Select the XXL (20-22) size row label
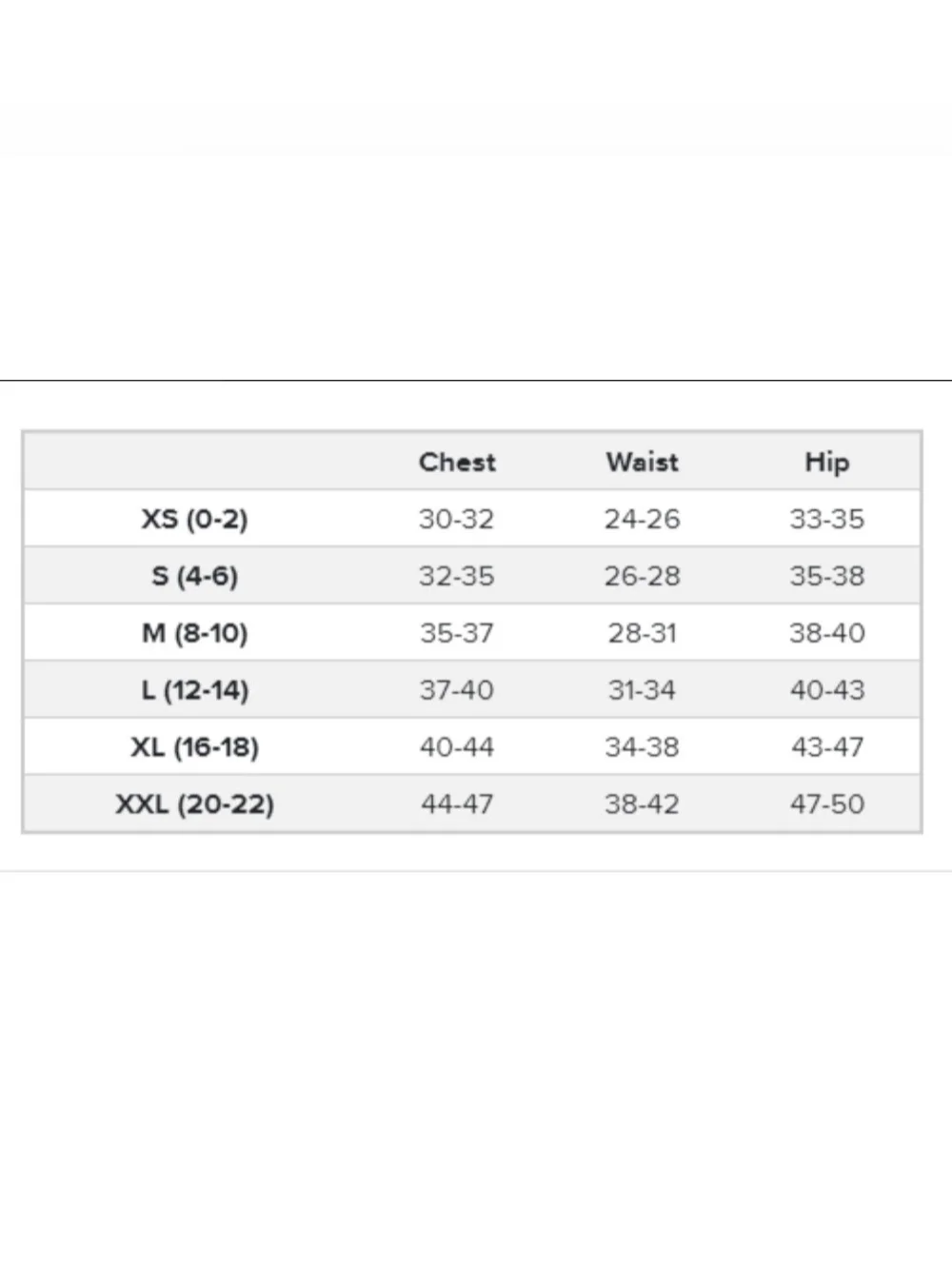 pyautogui.click(x=194, y=804)
